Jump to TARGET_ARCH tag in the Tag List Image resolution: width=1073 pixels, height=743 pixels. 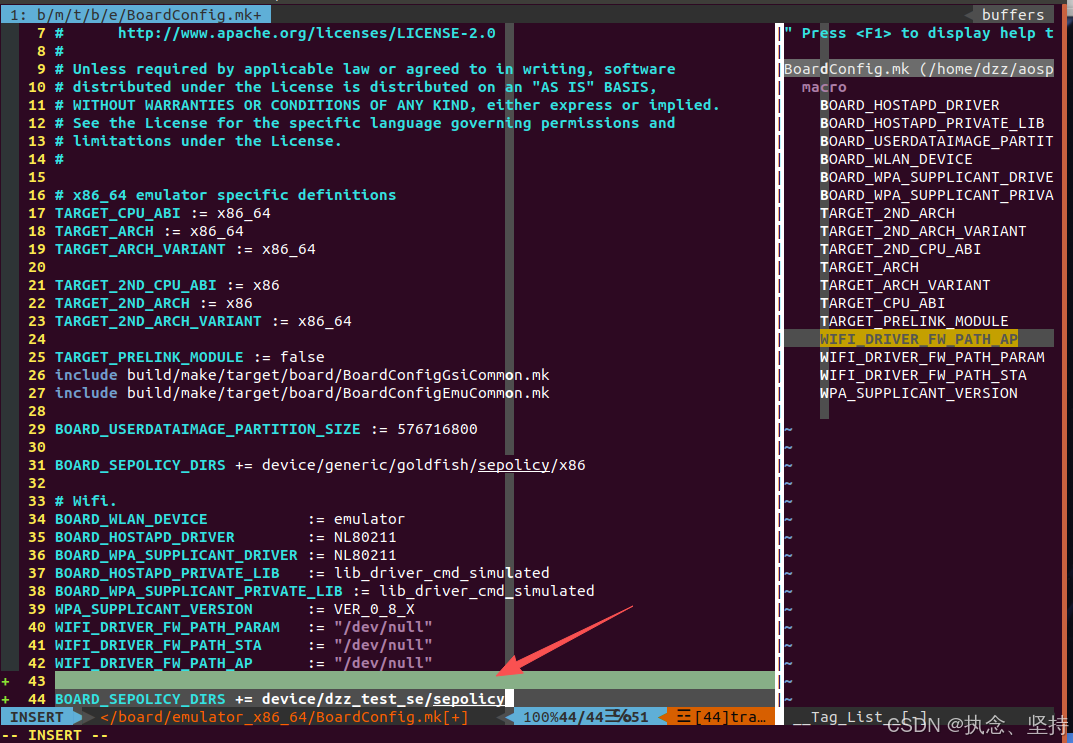click(869, 267)
